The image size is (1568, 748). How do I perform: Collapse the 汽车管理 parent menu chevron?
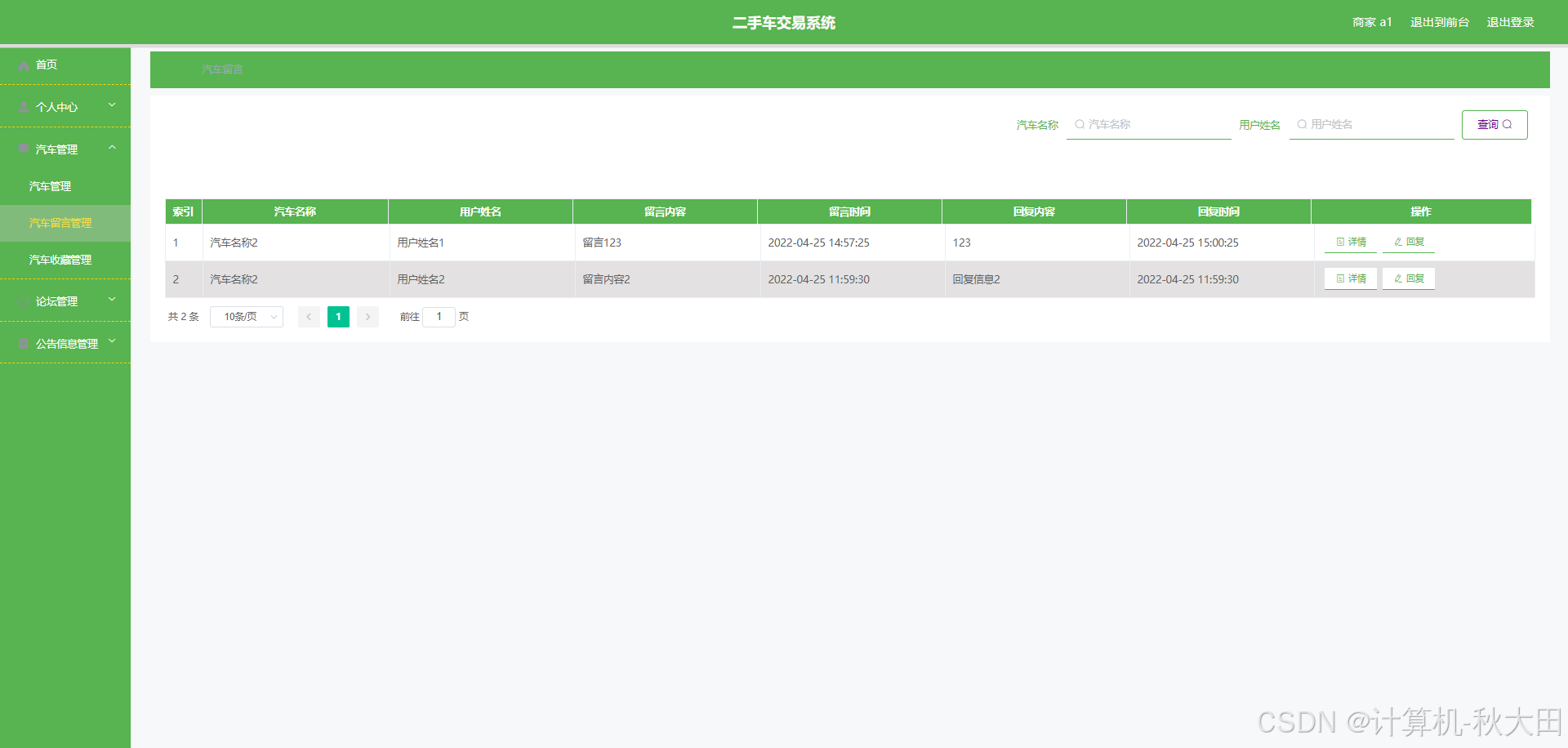(x=112, y=148)
